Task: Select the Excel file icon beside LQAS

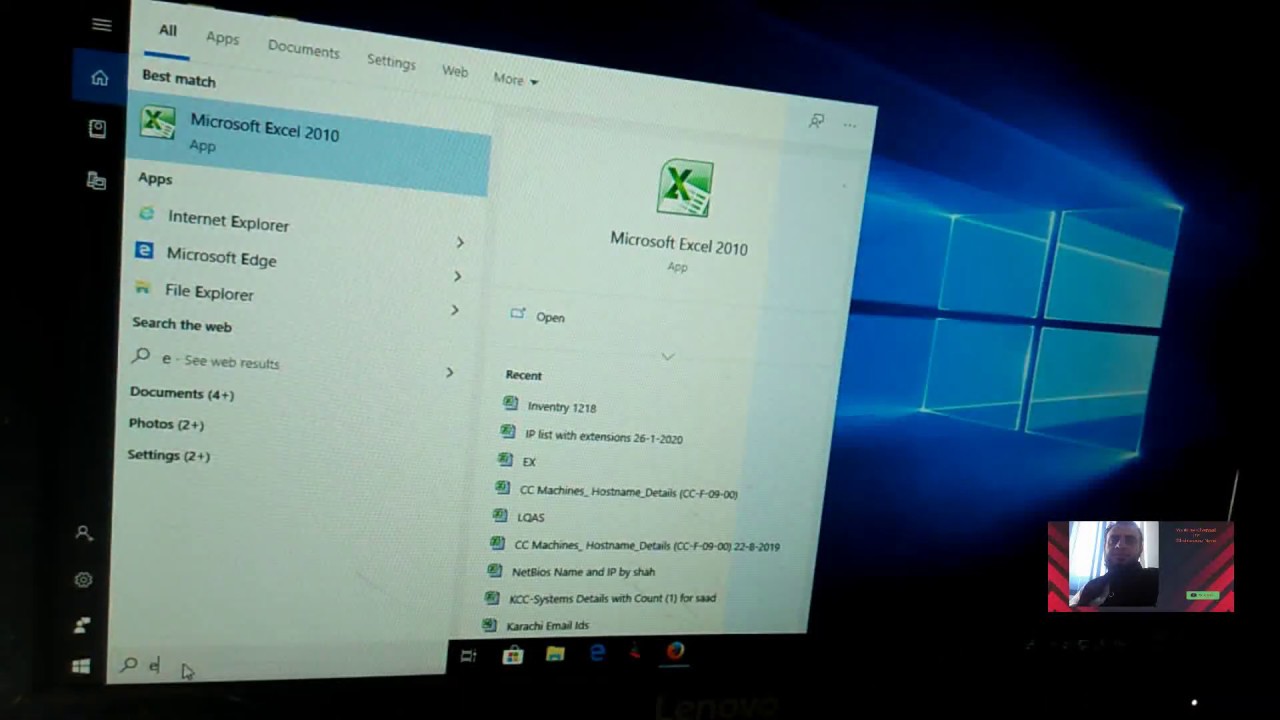Action: pyautogui.click(x=500, y=515)
